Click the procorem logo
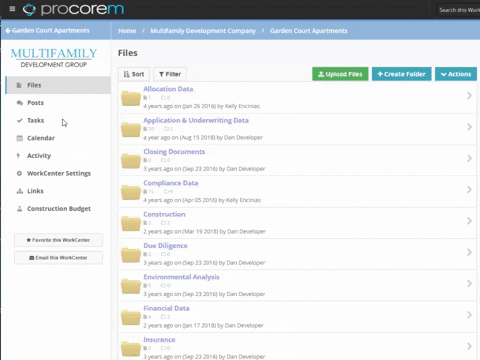Image resolution: width=480 pixels, height=360 pixels. click(73, 9)
